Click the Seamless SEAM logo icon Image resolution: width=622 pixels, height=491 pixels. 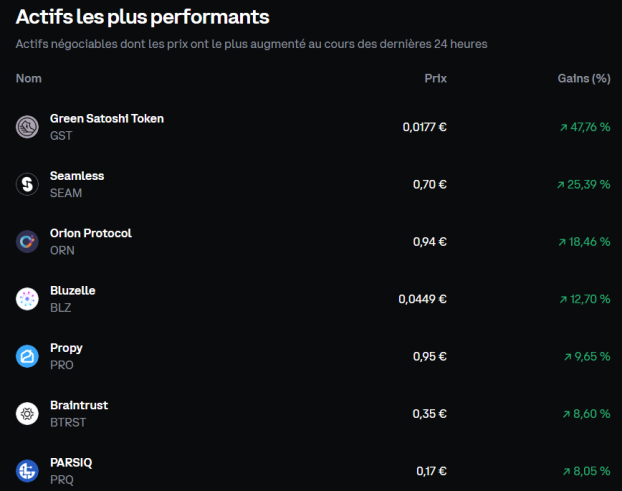pos(27,184)
